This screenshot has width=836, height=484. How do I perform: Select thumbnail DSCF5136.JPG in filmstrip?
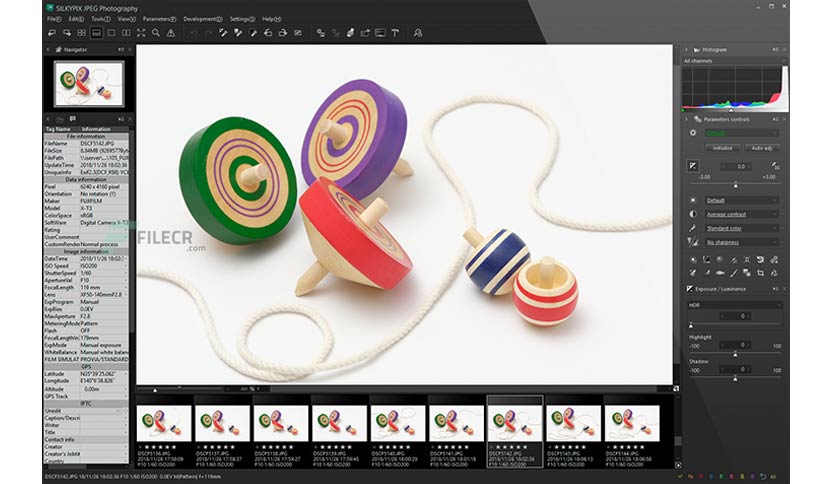click(x=164, y=424)
